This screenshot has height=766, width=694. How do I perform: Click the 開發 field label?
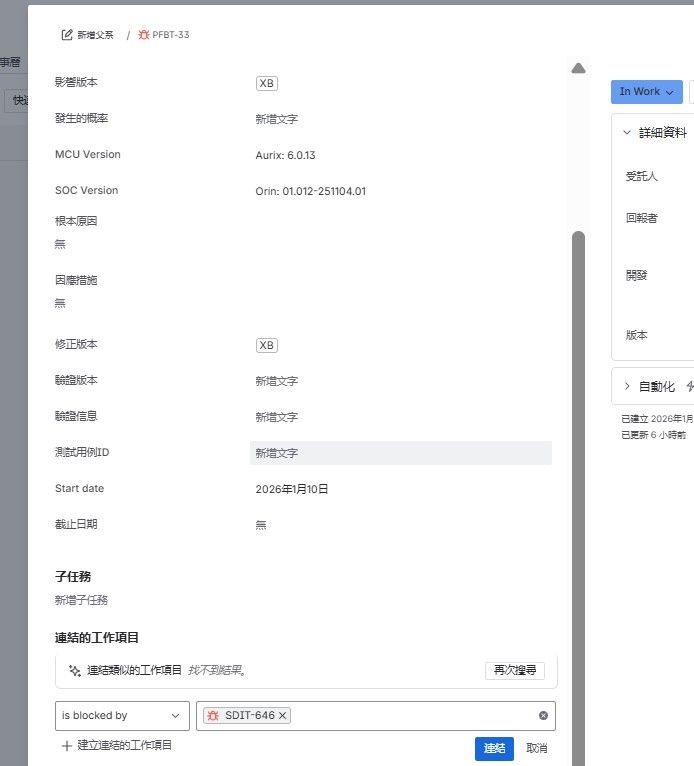point(636,276)
